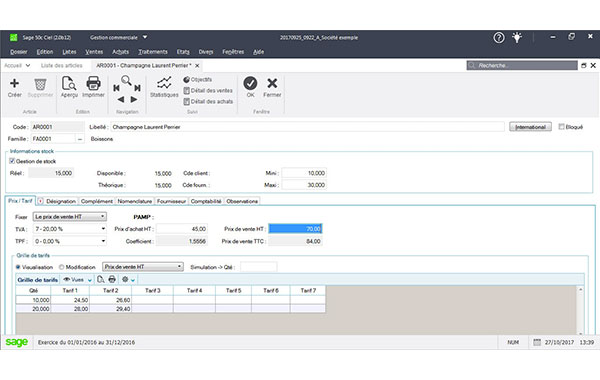Click the Prix d'achat HT field
Image resolution: width=600 pixels, height=380 pixels.
(182, 229)
